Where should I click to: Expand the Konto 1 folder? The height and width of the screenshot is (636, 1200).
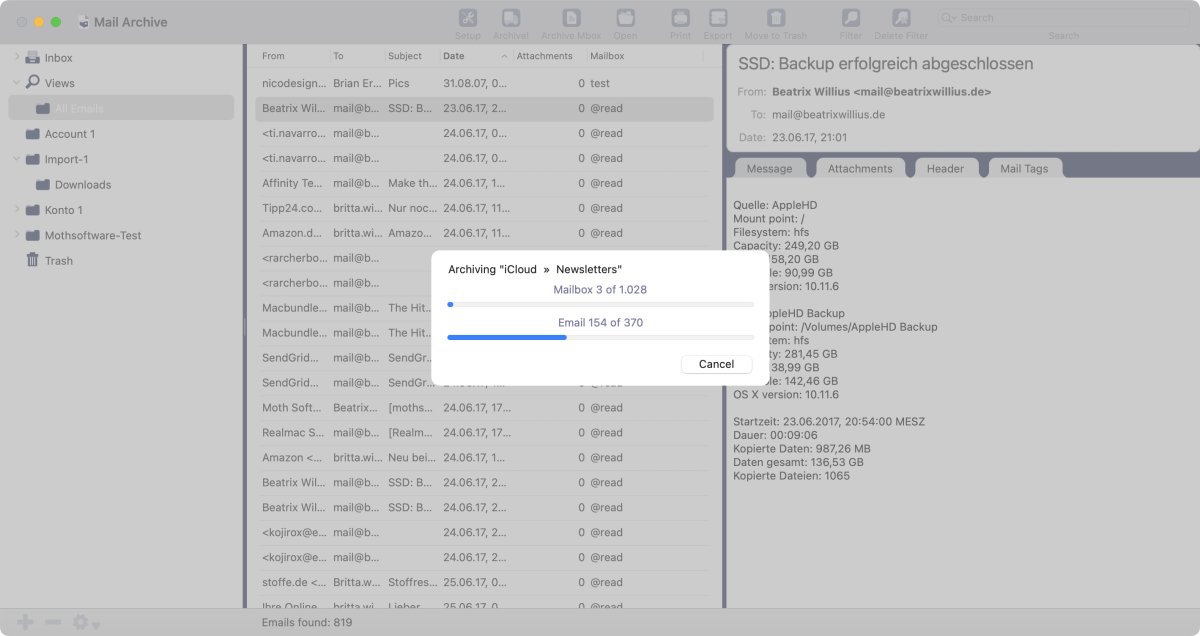tap(16, 210)
